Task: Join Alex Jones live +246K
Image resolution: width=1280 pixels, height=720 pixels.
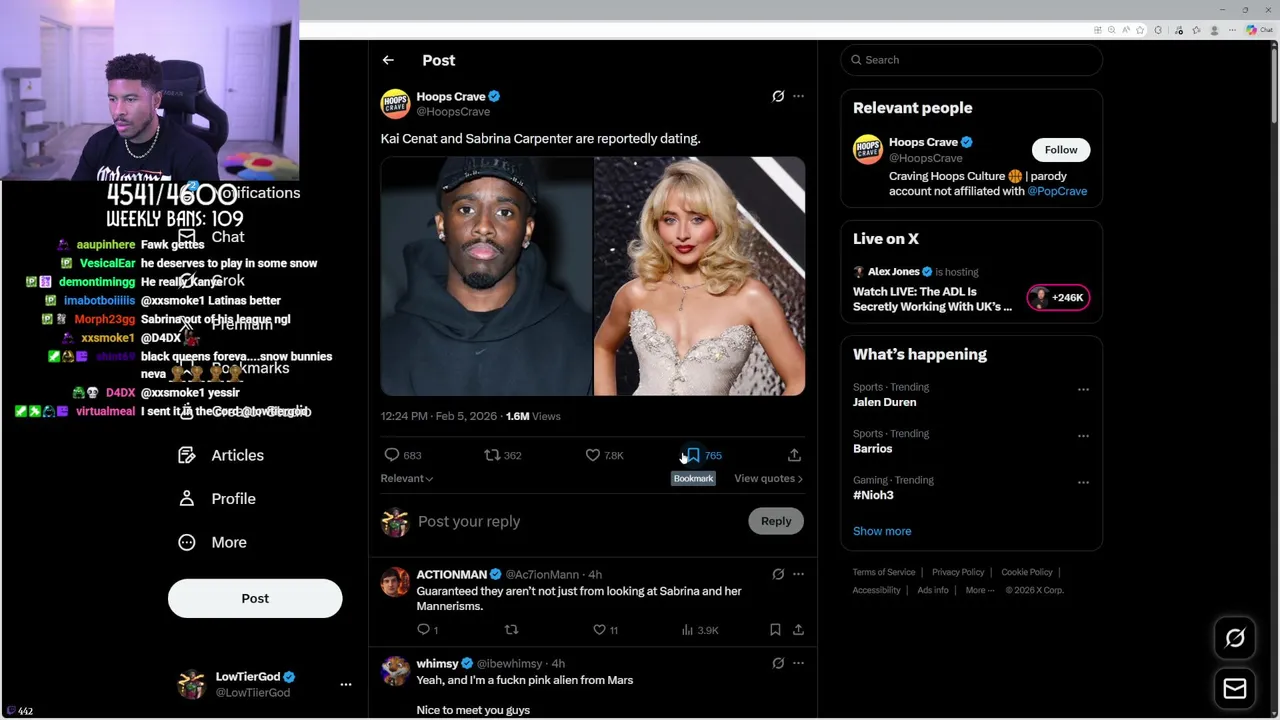Action: pyautogui.click(x=1058, y=297)
